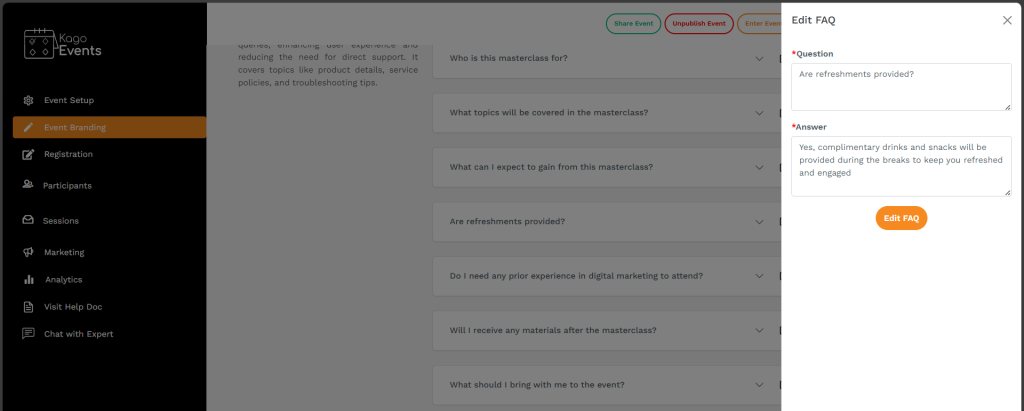This screenshot has width=1024, height=411.
Task: Click into the Question text field
Action: pos(901,87)
